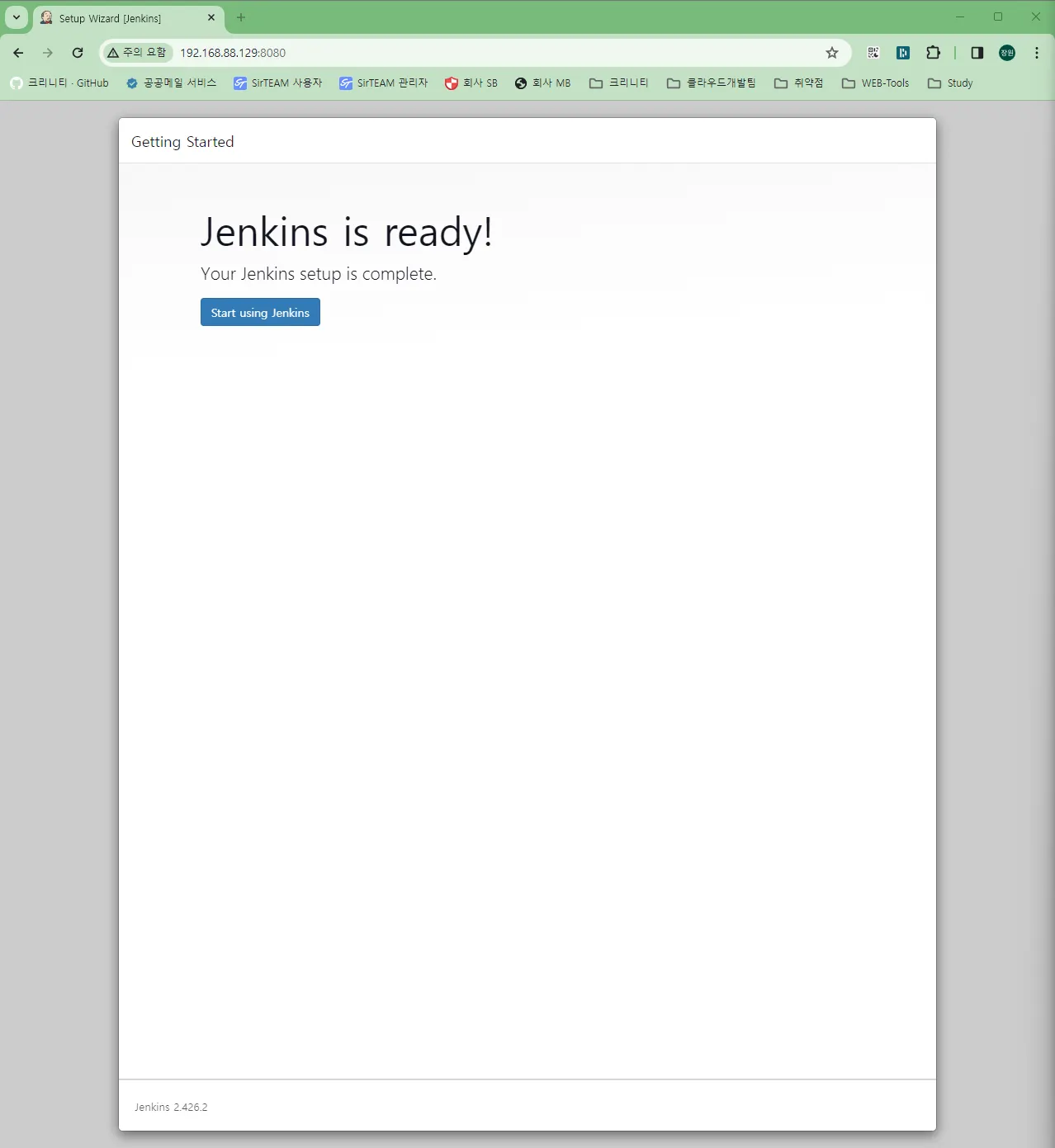This screenshot has width=1055, height=1148.
Task: Click the Getting Started header text
Action: (182, 142)
